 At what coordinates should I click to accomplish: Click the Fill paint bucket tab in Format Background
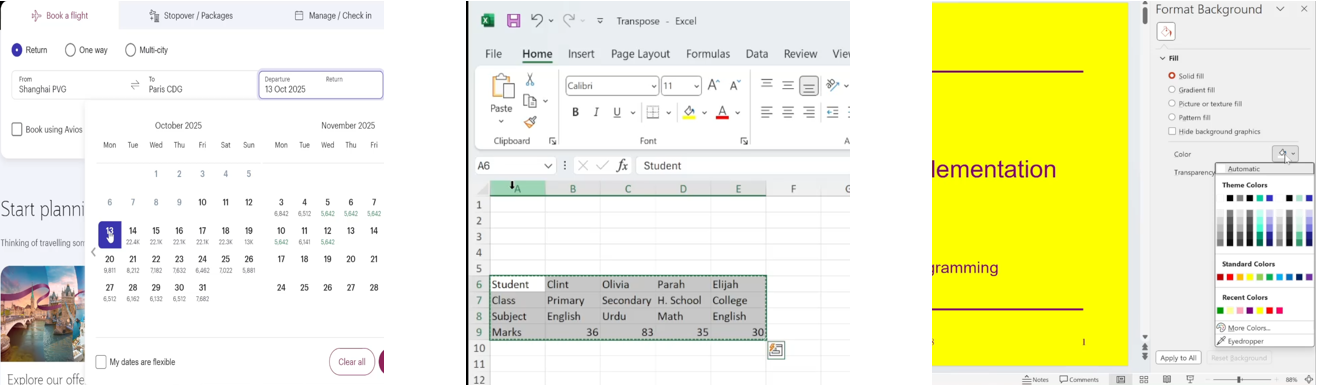1166,32
